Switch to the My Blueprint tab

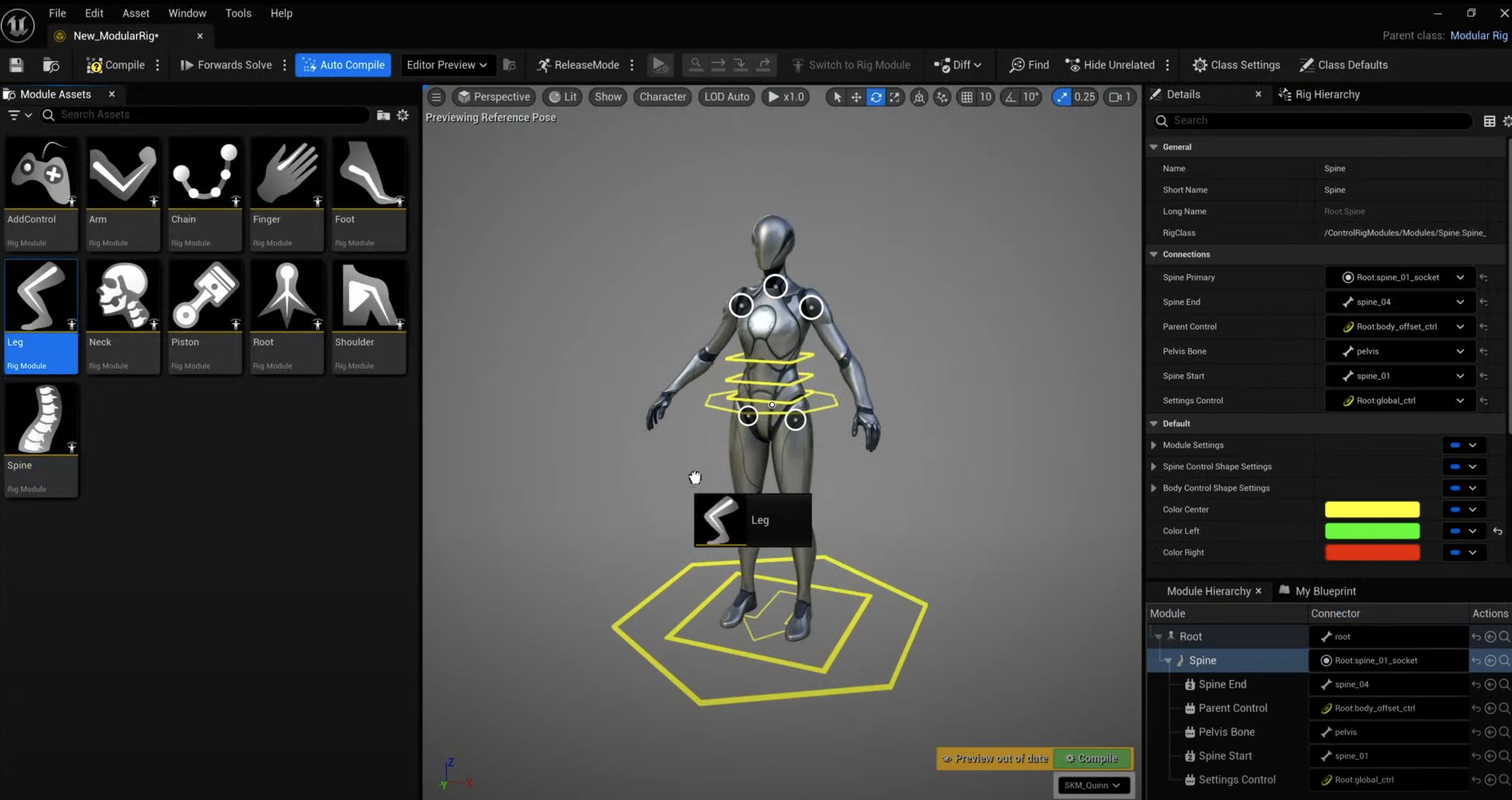pos(1325,591)
